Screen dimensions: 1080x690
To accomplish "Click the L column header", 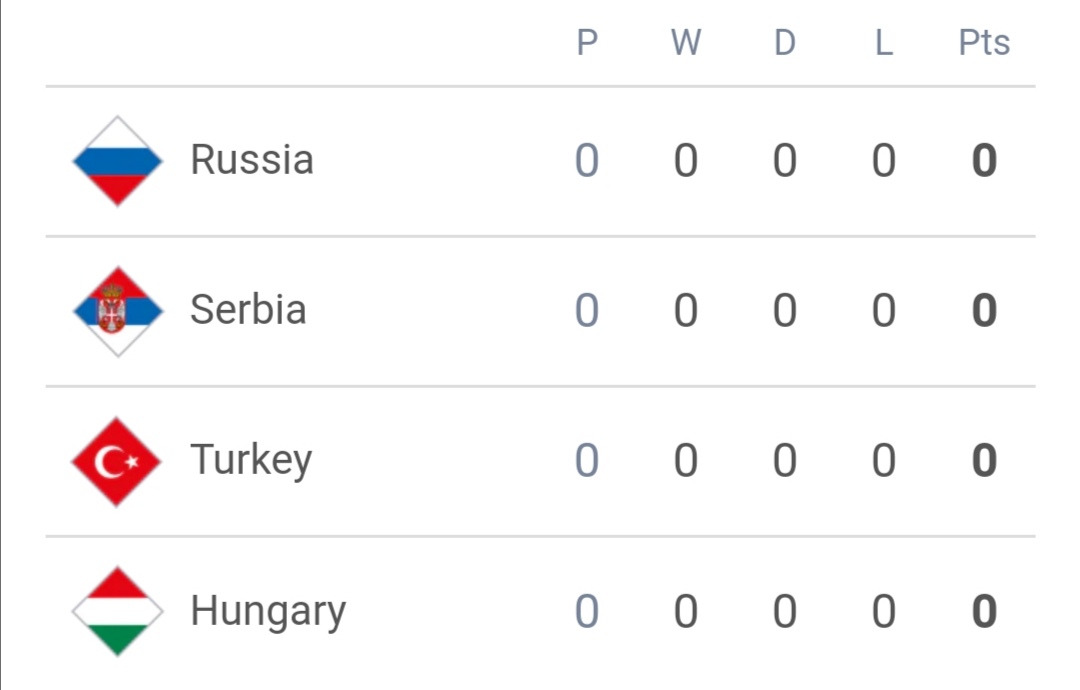I will [884, 43].
